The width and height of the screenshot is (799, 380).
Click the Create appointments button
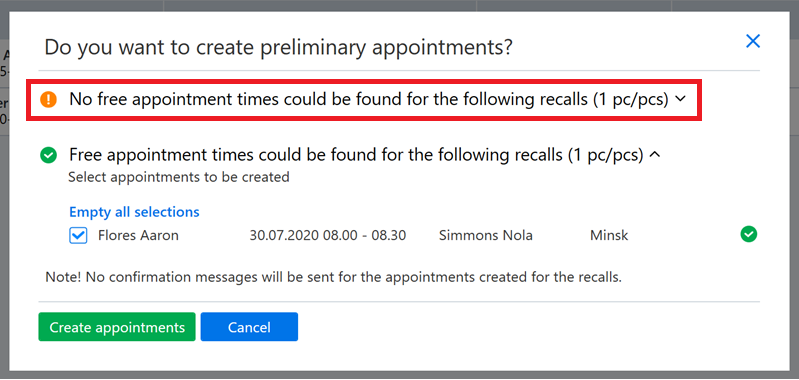[117, 327]
